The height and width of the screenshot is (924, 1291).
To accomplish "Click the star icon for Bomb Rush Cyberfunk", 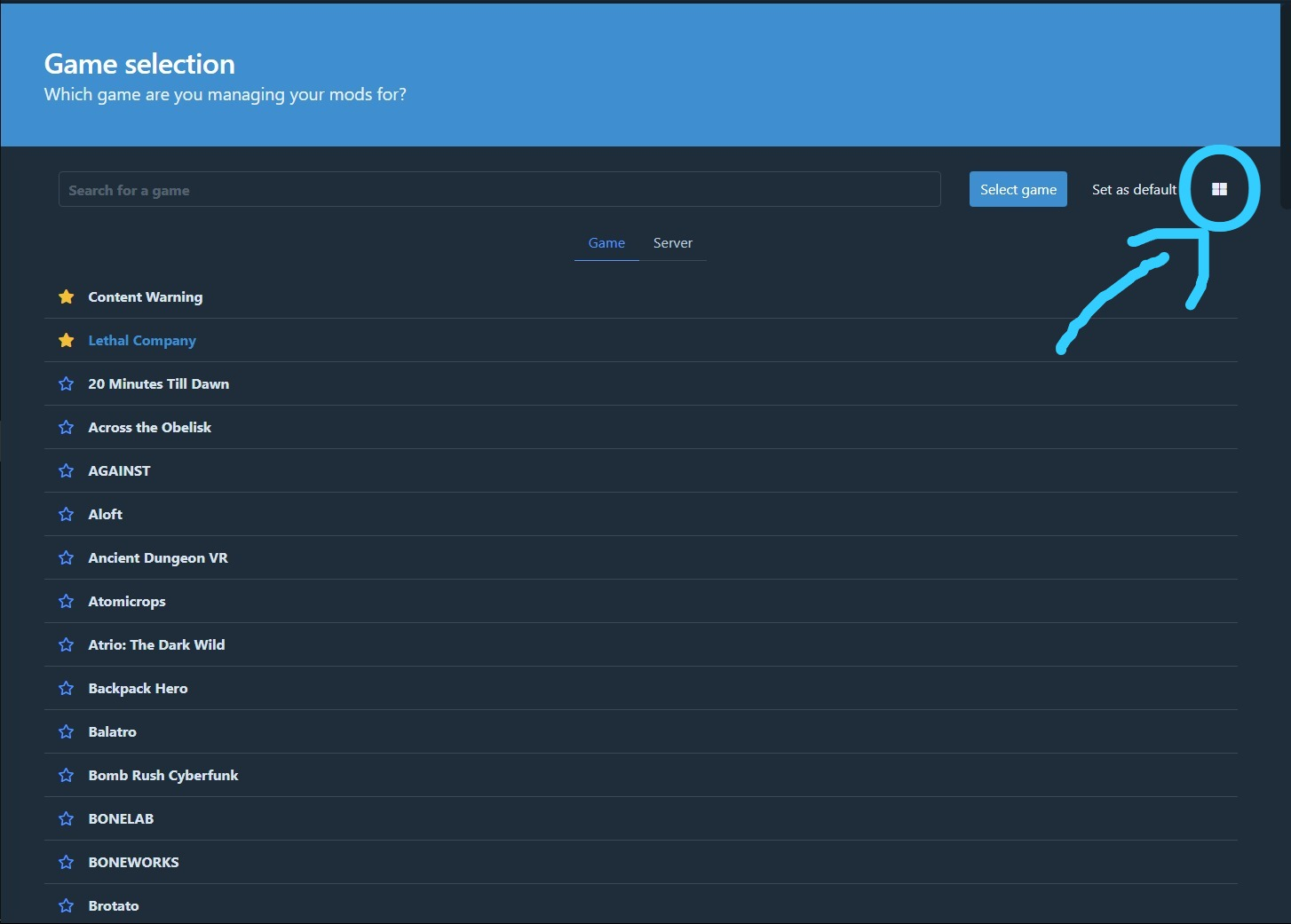I will pyautogui.click(x=66, y=775).
